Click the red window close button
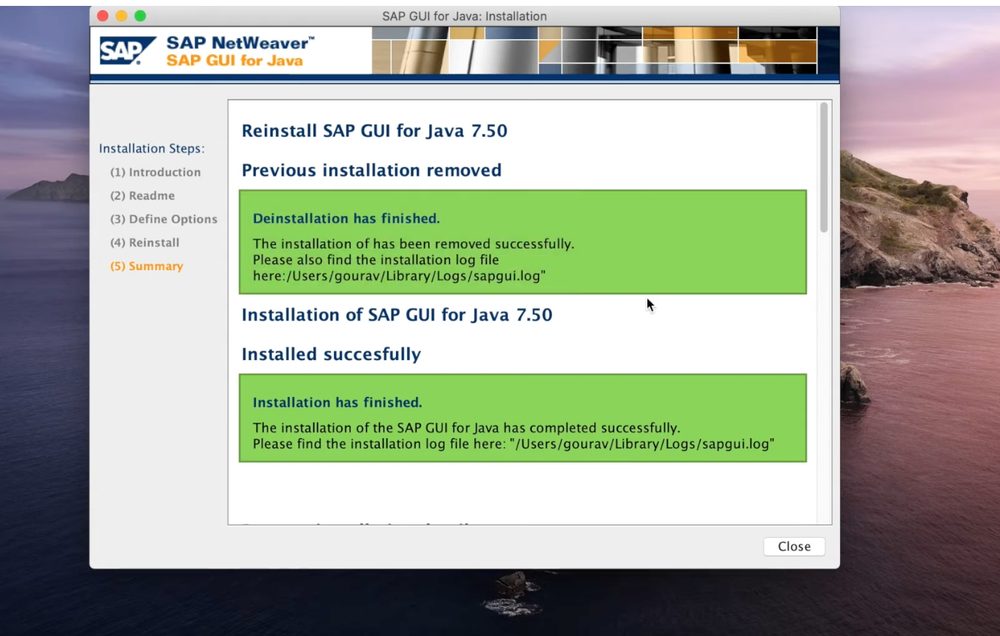The height and width of the screenshot is (636, 1000). click(x=103, y=16)
